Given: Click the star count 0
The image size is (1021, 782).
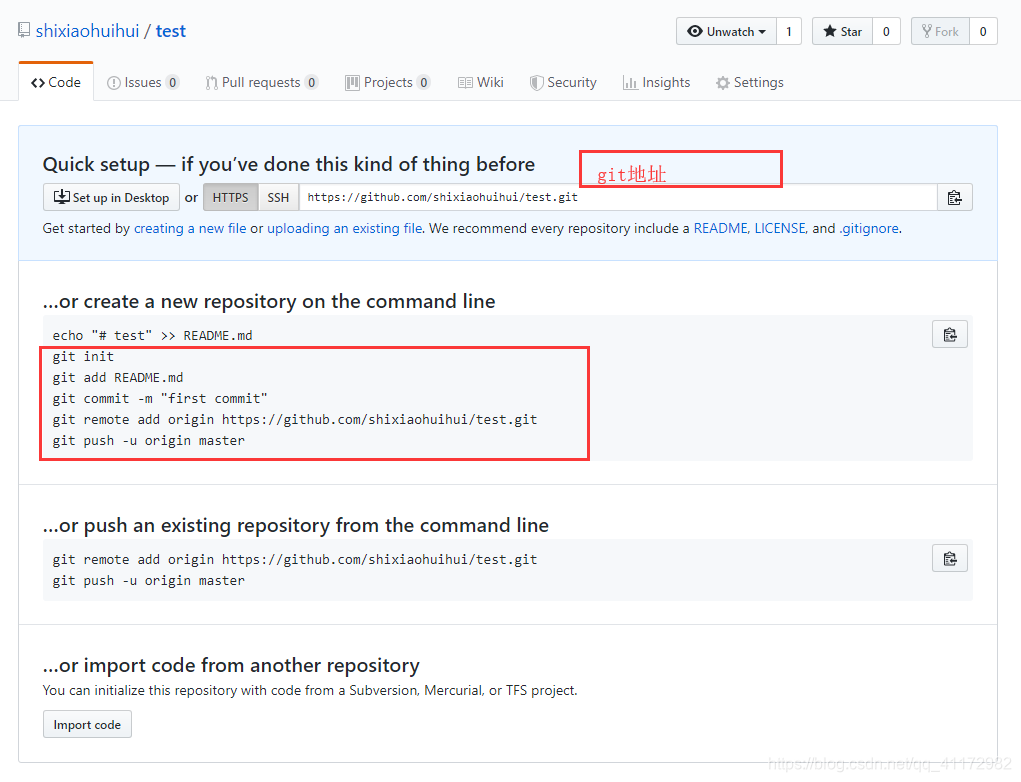Looking at the screenshot, I should click(886, 31).
